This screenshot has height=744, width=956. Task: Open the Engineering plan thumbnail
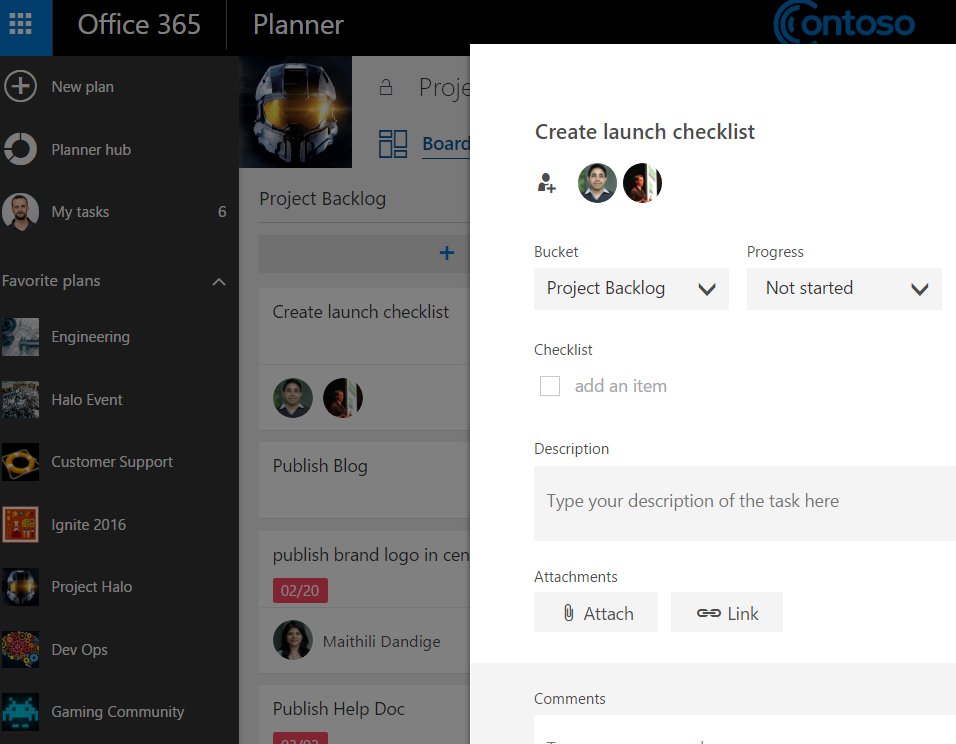point(20,337)
